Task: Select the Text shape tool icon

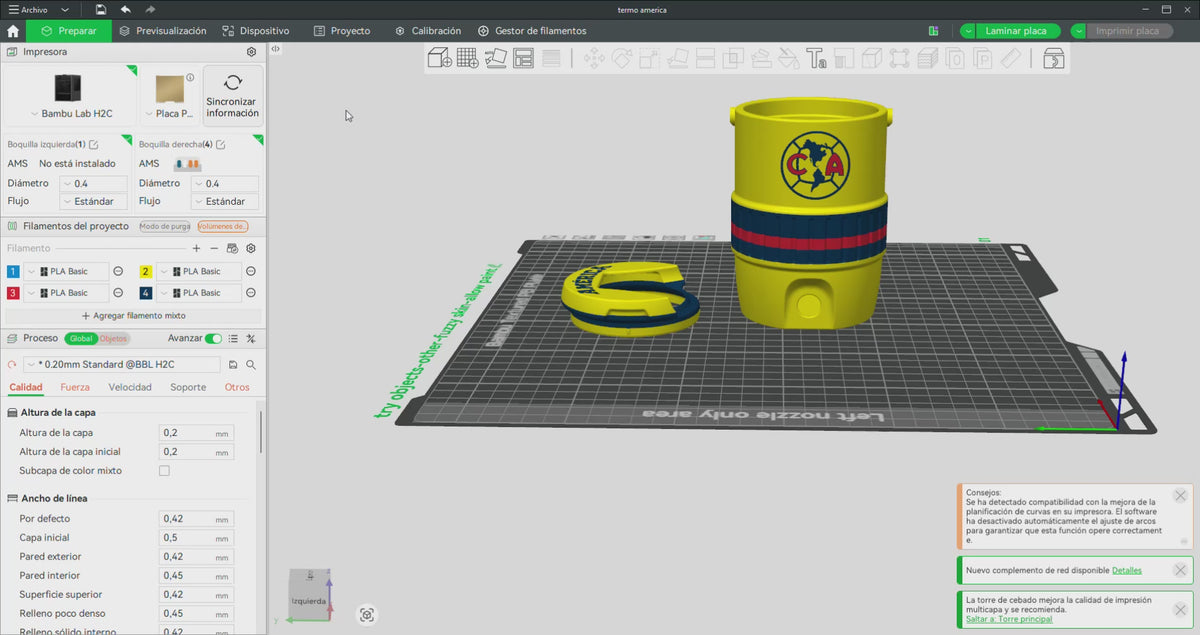Action: tap(816, 58)
